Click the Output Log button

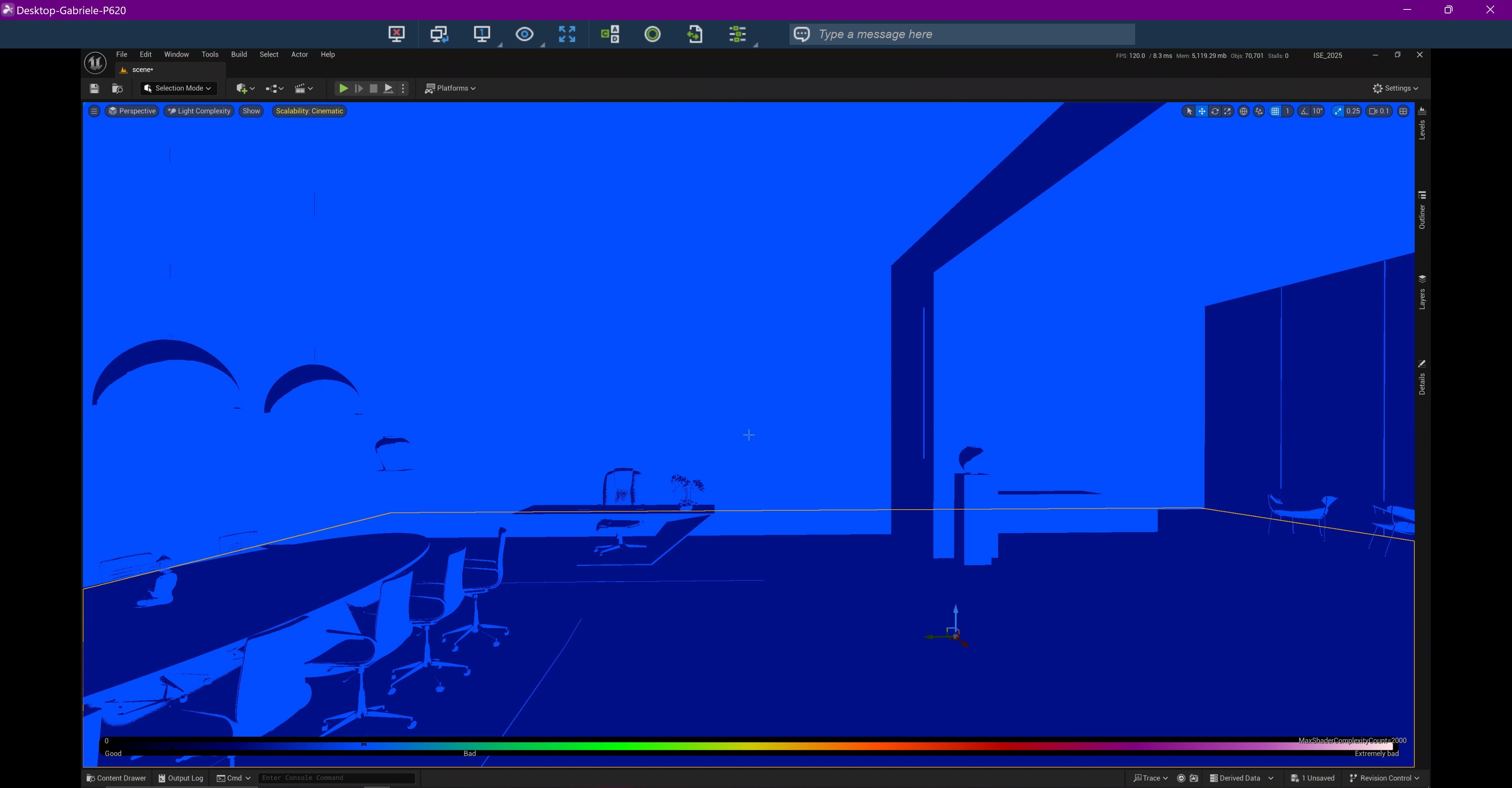181,778
